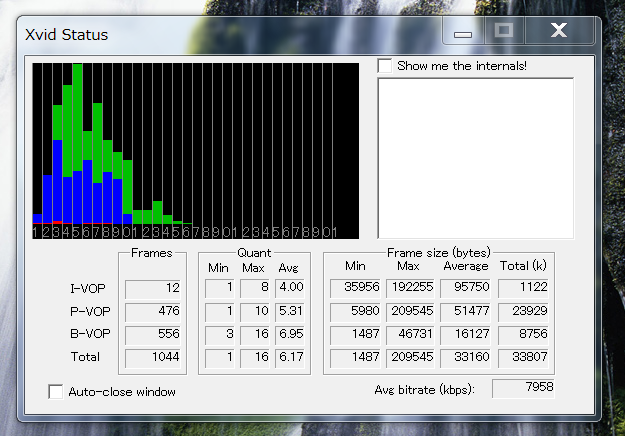Click B-VOP max frame size 46731
This screenshot has width=625, height=436.
coord(410,335)
